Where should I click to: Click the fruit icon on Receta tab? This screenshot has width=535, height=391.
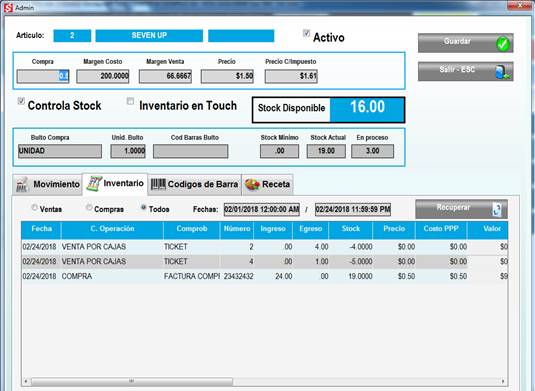pos(252,185)
